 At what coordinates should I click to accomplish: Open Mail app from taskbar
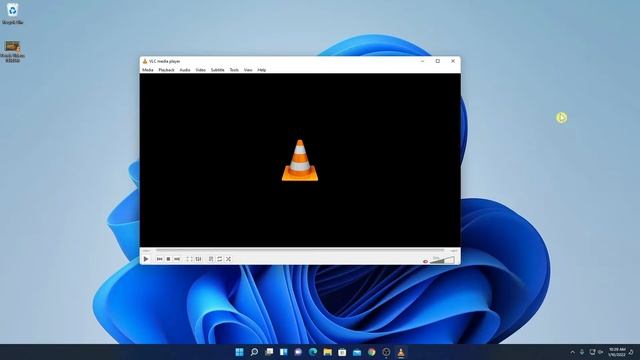coord(357,352)
